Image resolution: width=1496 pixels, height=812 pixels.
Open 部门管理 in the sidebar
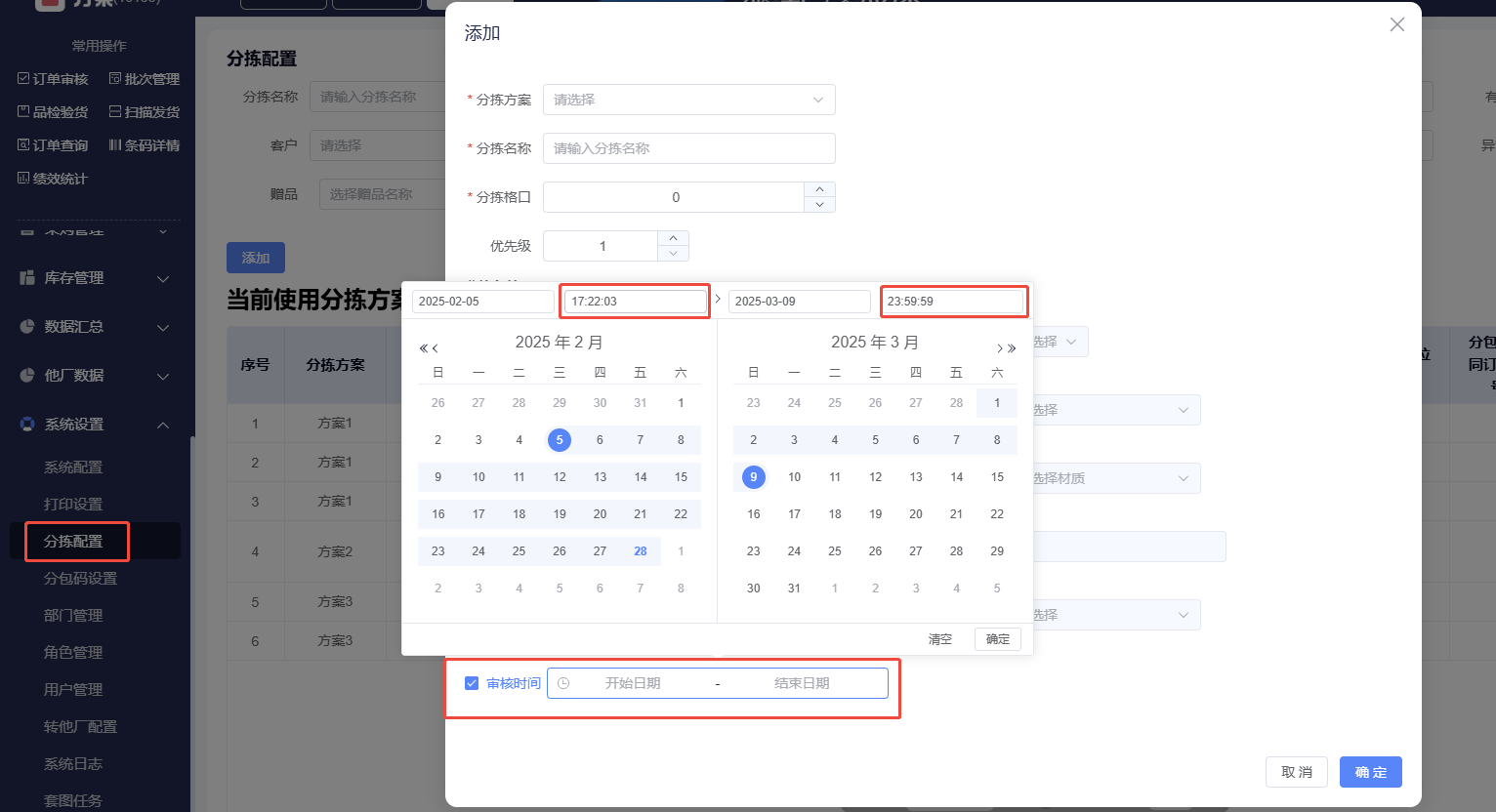pos(73,616)
